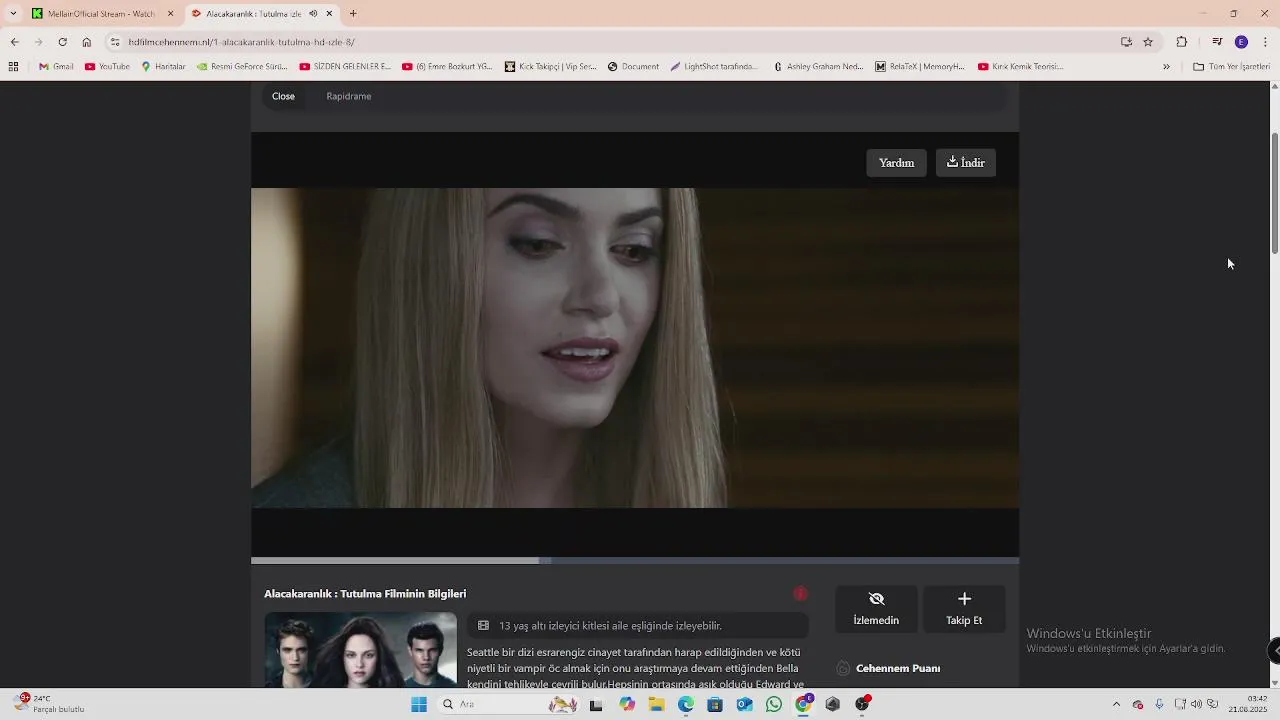
Task: Expand the tab search dropdown
Action: [12, 14]
